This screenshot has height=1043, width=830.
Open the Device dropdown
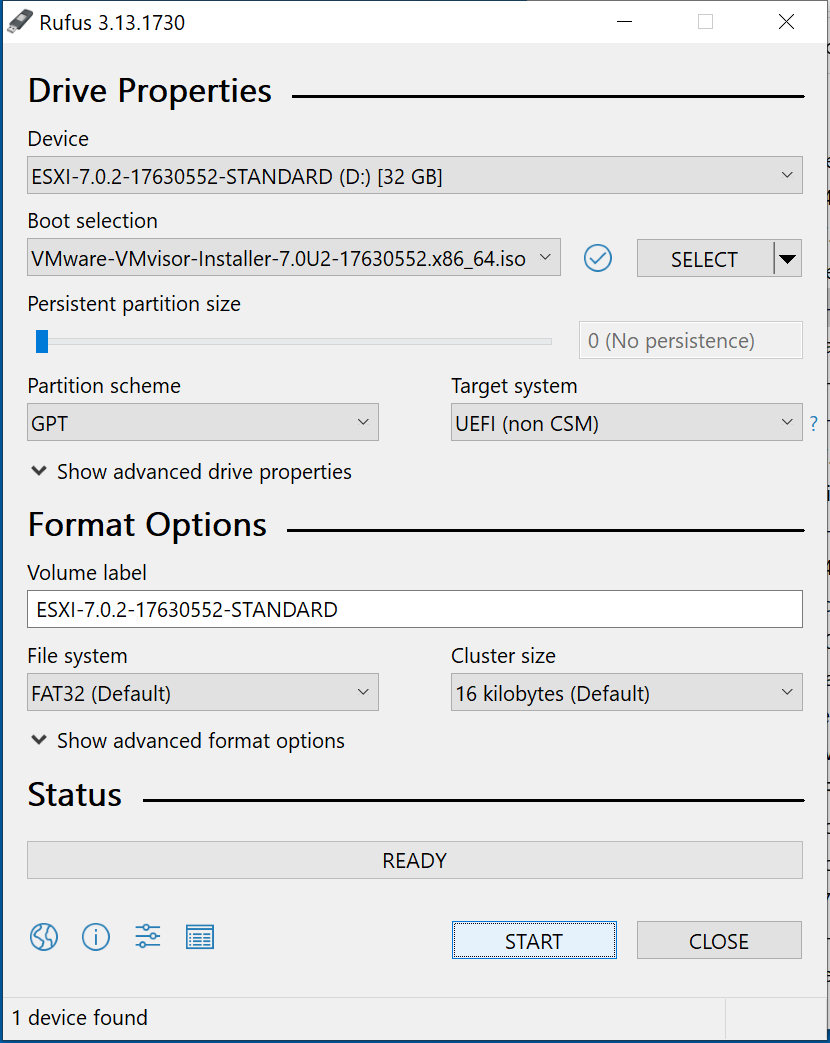[x=414, y=176]
